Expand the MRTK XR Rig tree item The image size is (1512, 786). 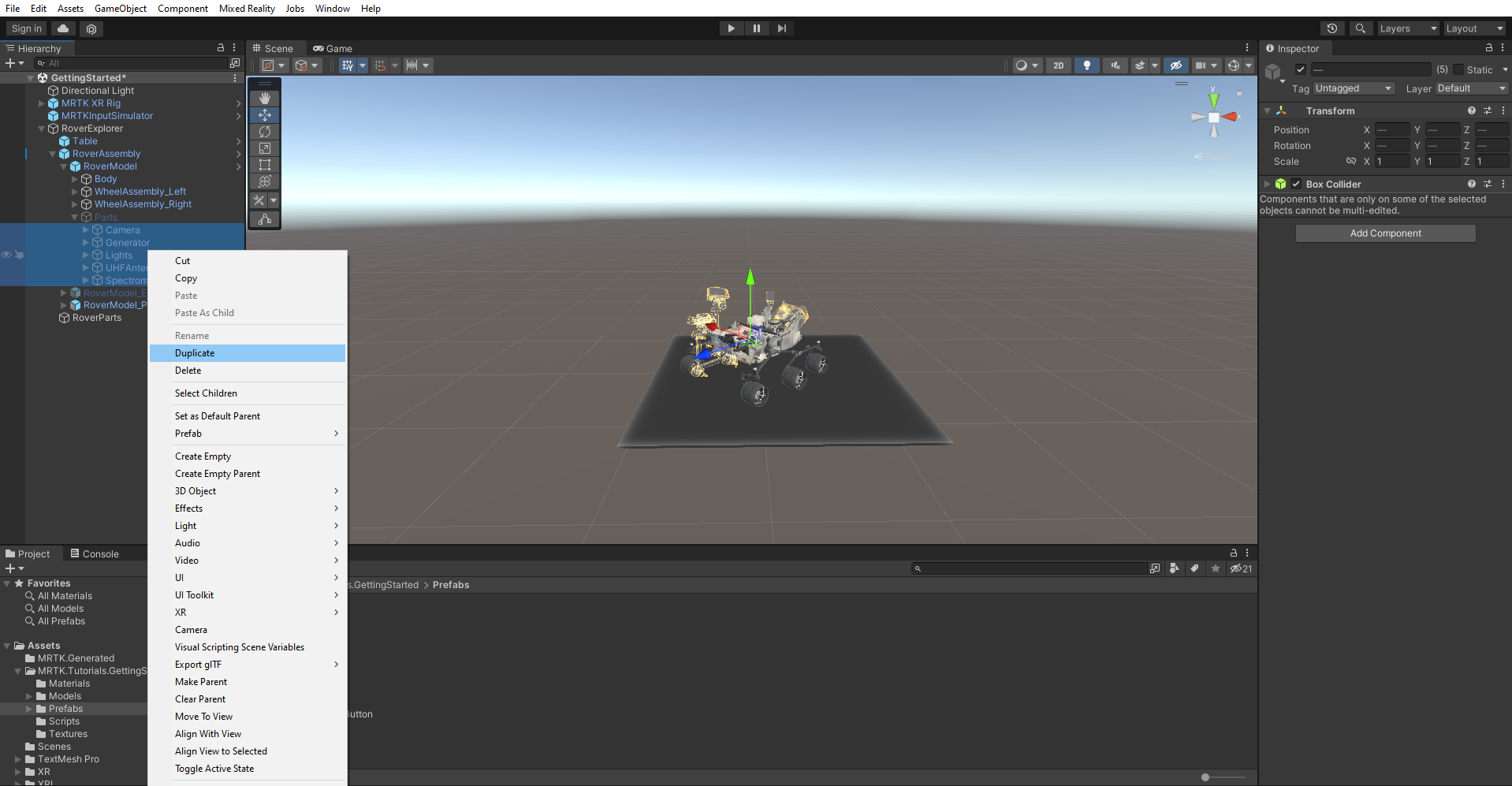pos(42,103)
